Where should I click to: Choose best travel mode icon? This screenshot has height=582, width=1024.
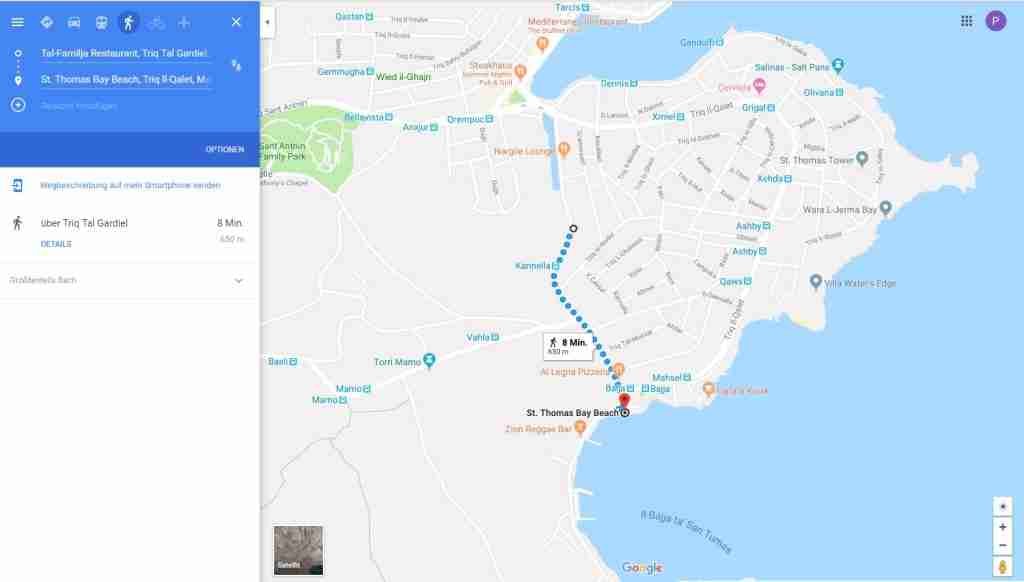point(46,22)
